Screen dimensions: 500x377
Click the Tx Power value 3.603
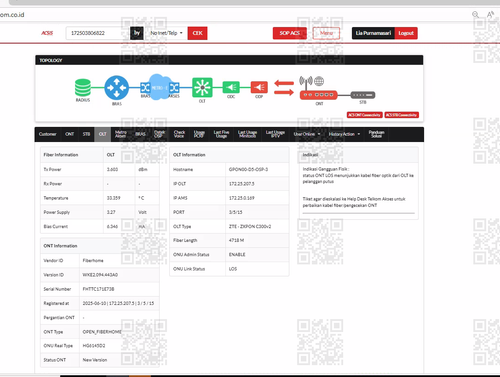(112, 169)
